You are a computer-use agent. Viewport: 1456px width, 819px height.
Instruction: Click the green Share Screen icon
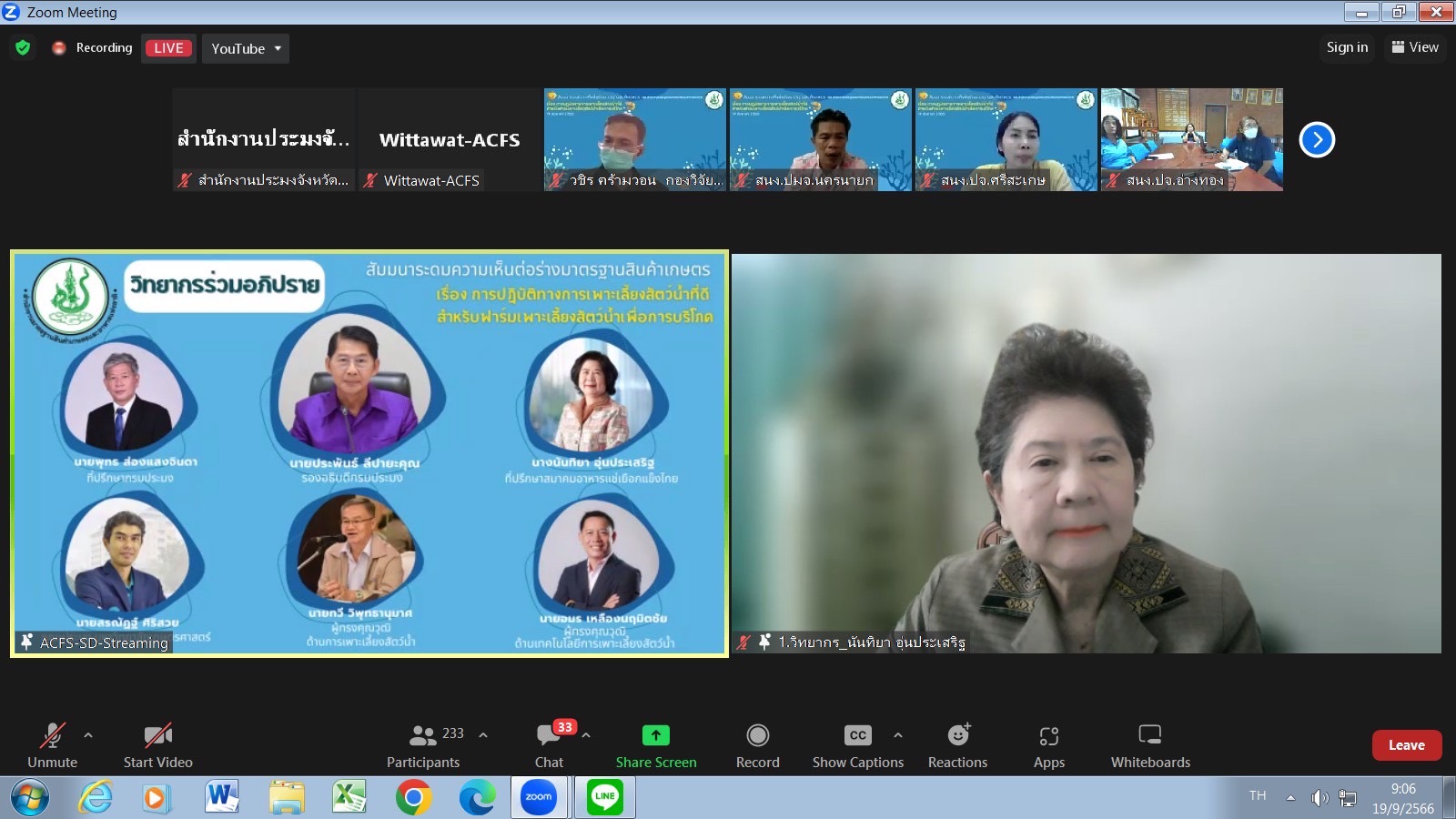656,735
